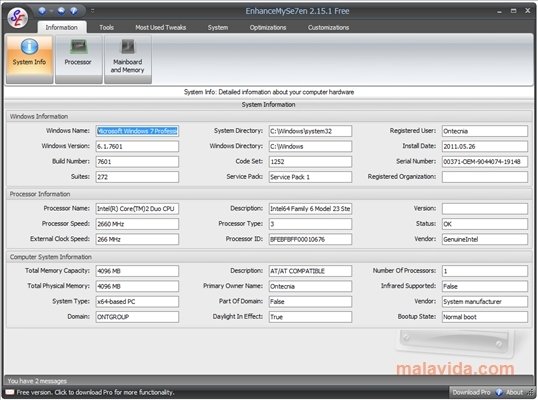Click the Infrared Supported field
Viewport: 538px width, 400px height.
[484, 286]
